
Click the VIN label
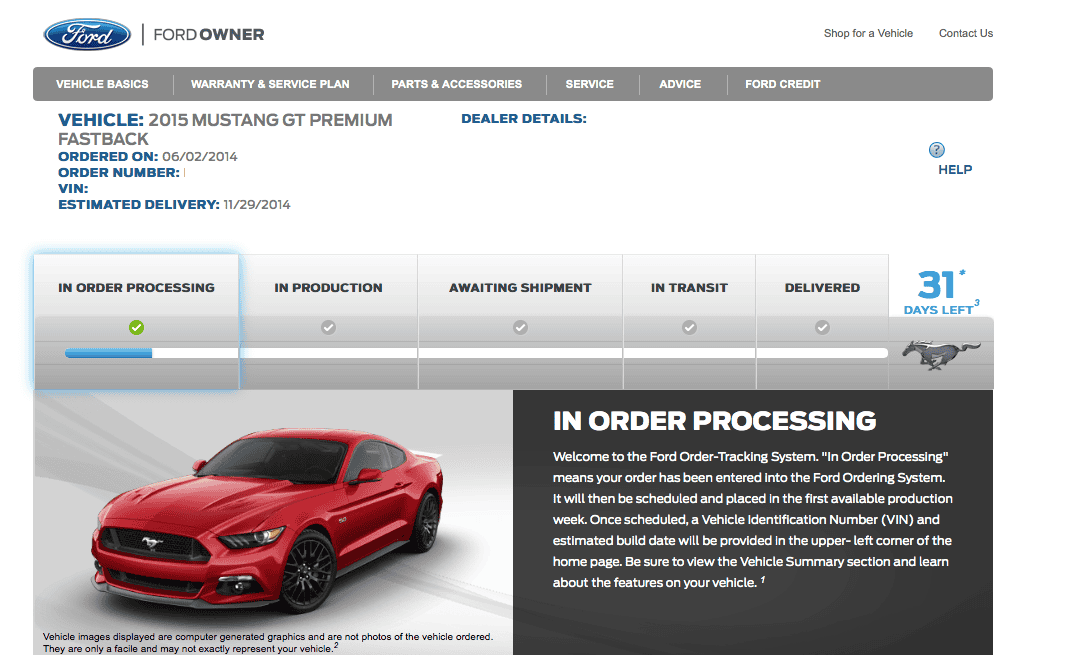tap(73, 189)
